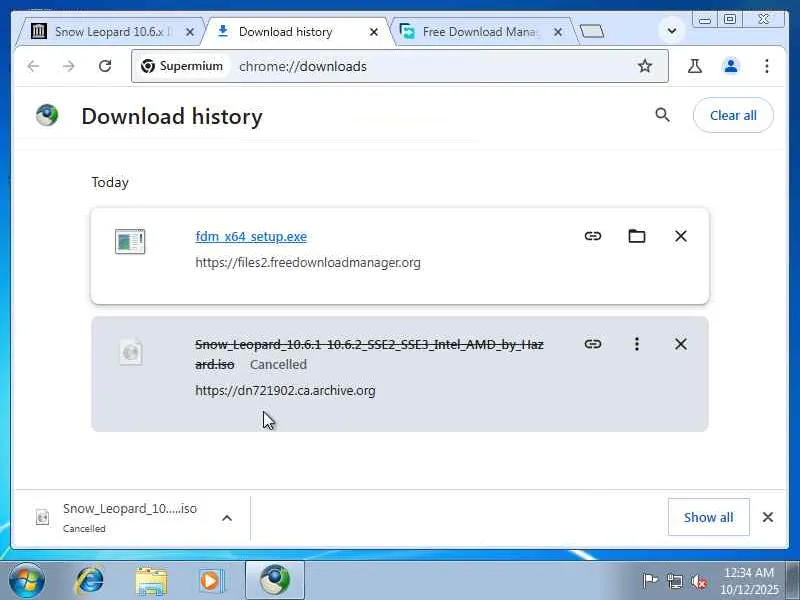Click the Clear all button

pyautogui.click(x=733, y=115)
